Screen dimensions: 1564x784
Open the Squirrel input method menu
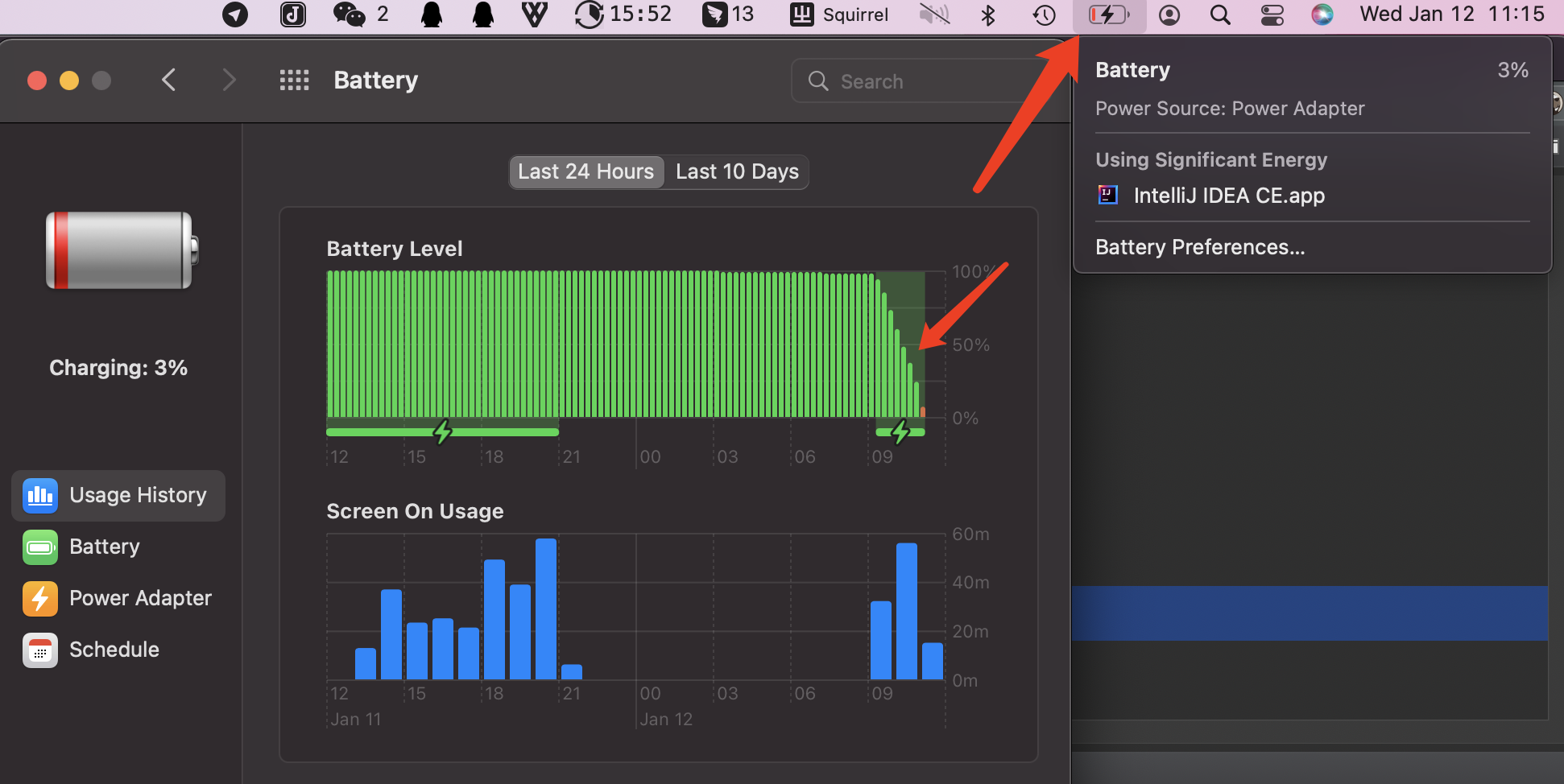point(838,14)
